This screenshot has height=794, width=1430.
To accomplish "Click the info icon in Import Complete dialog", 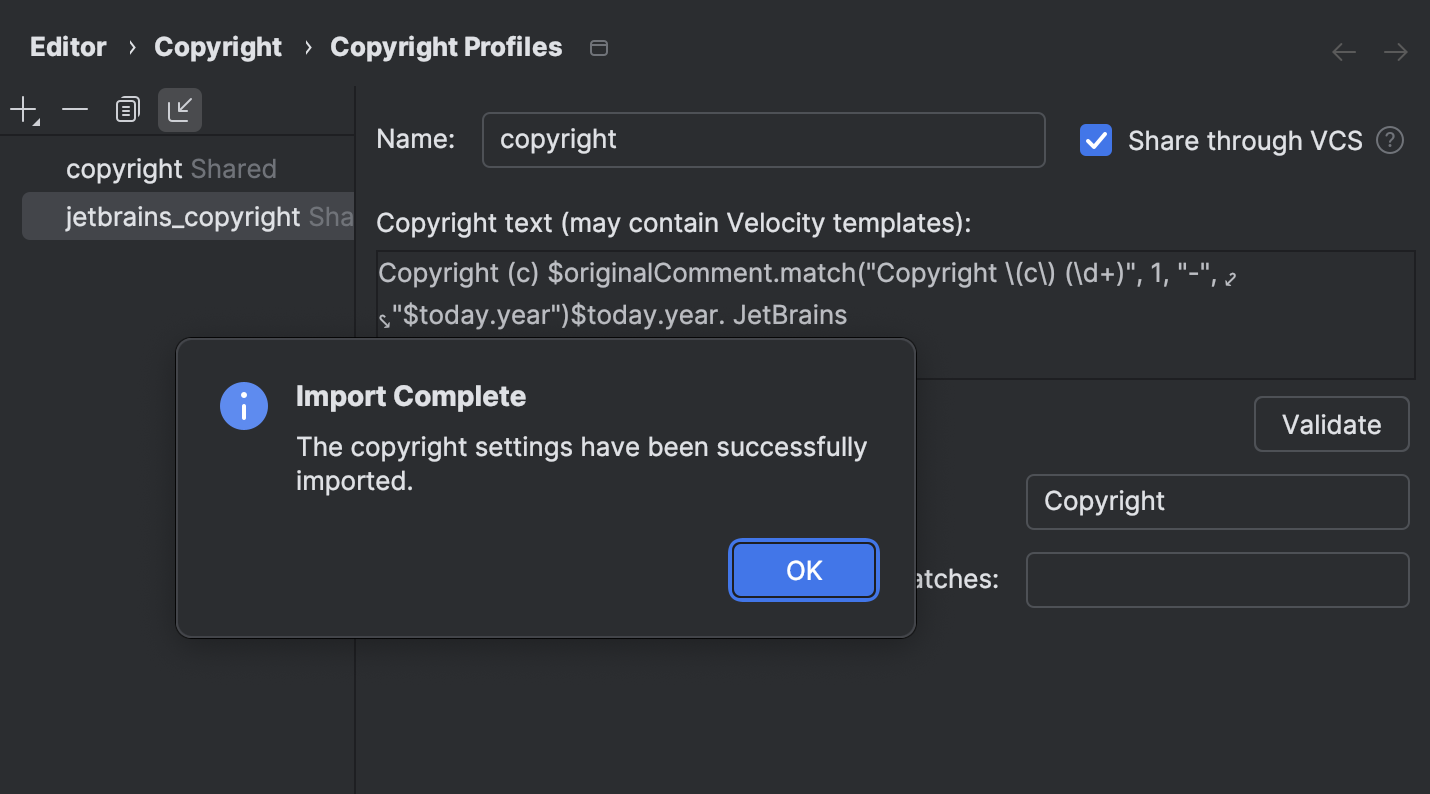I will coord(243,406).
